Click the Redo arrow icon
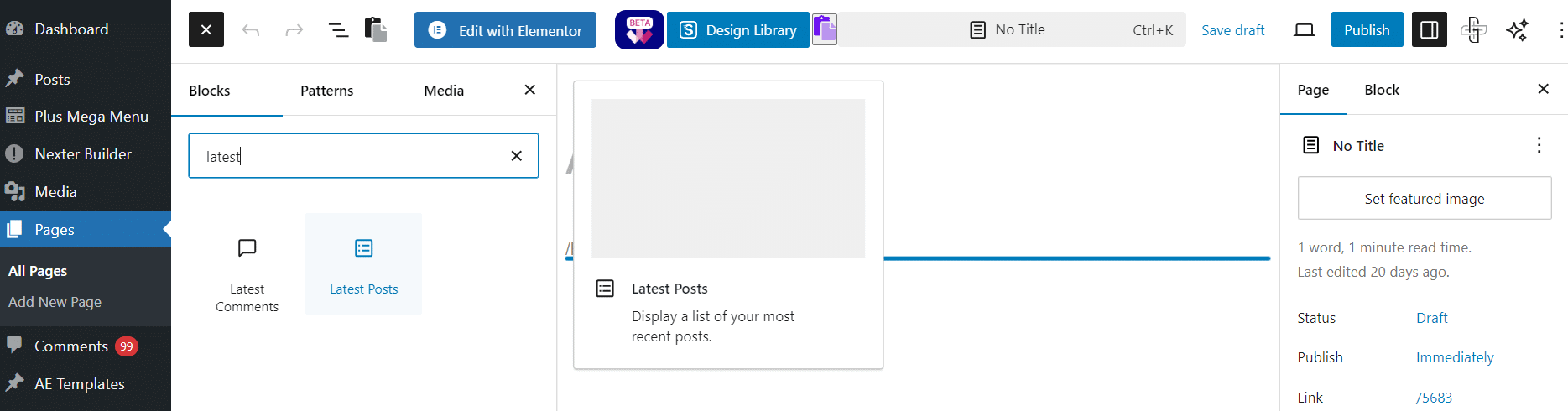This screenshot has width=1568, height=411. (294, 30)
